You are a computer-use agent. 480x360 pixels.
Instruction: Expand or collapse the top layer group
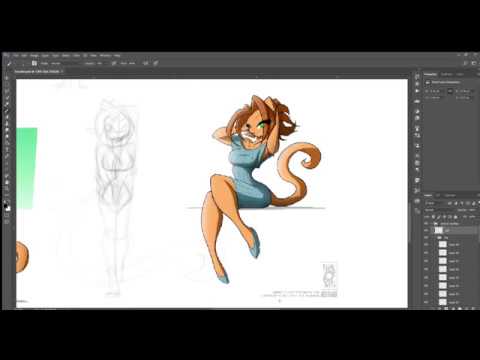(433, 224)
